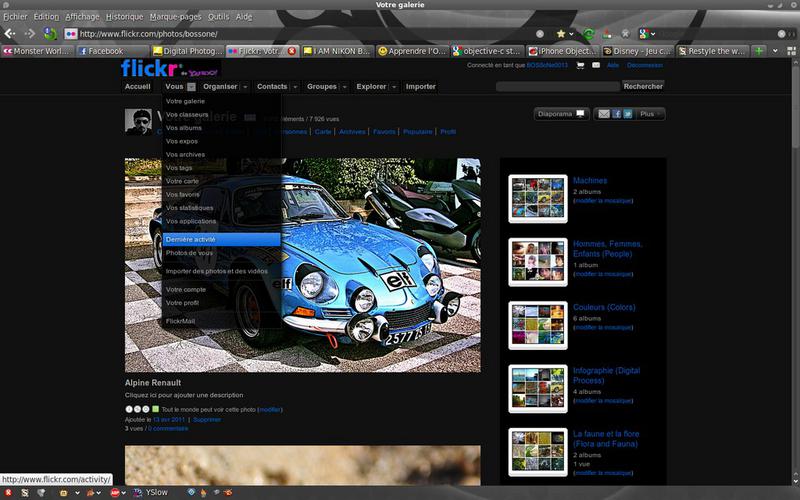
Task: Expand the Organiser dropdown arrow
Action: pos(245,87)
